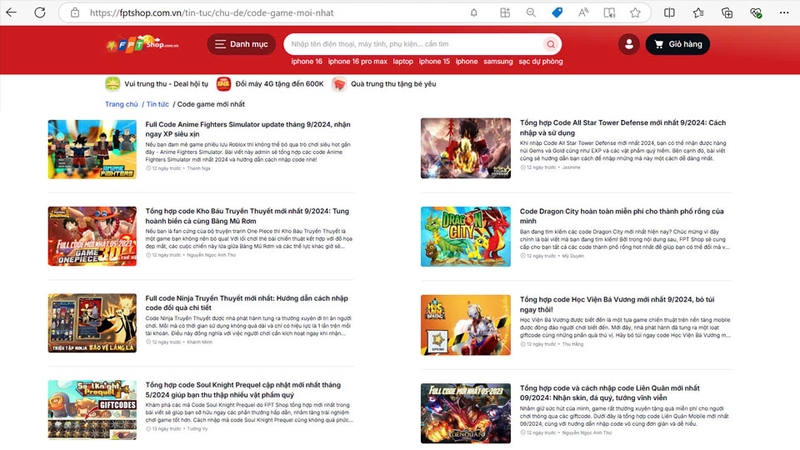Screen dimensions: 800x450
Task: Open Ninja Truyền Thuyết article thumbnail
Action: click(x=92, y=323)
